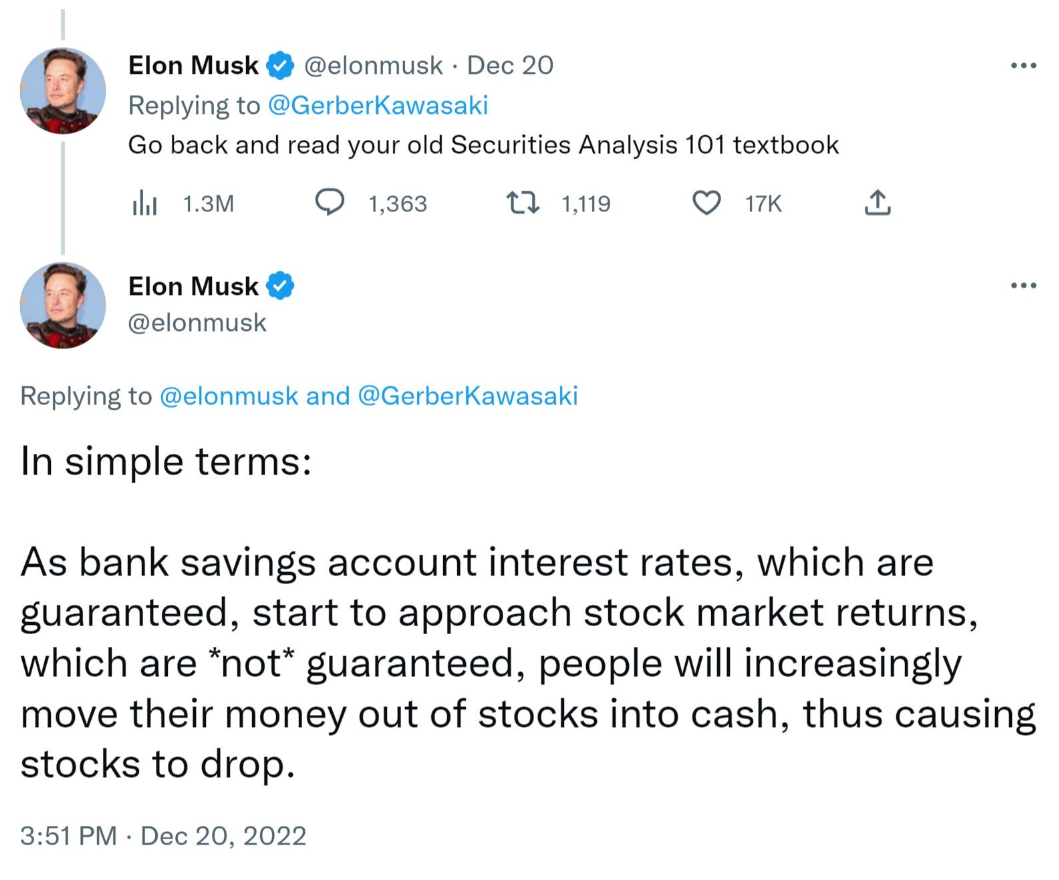Click the reply speech bubble icon
Viewport: 1059px width, 880px height.
(x=330, y=203)
